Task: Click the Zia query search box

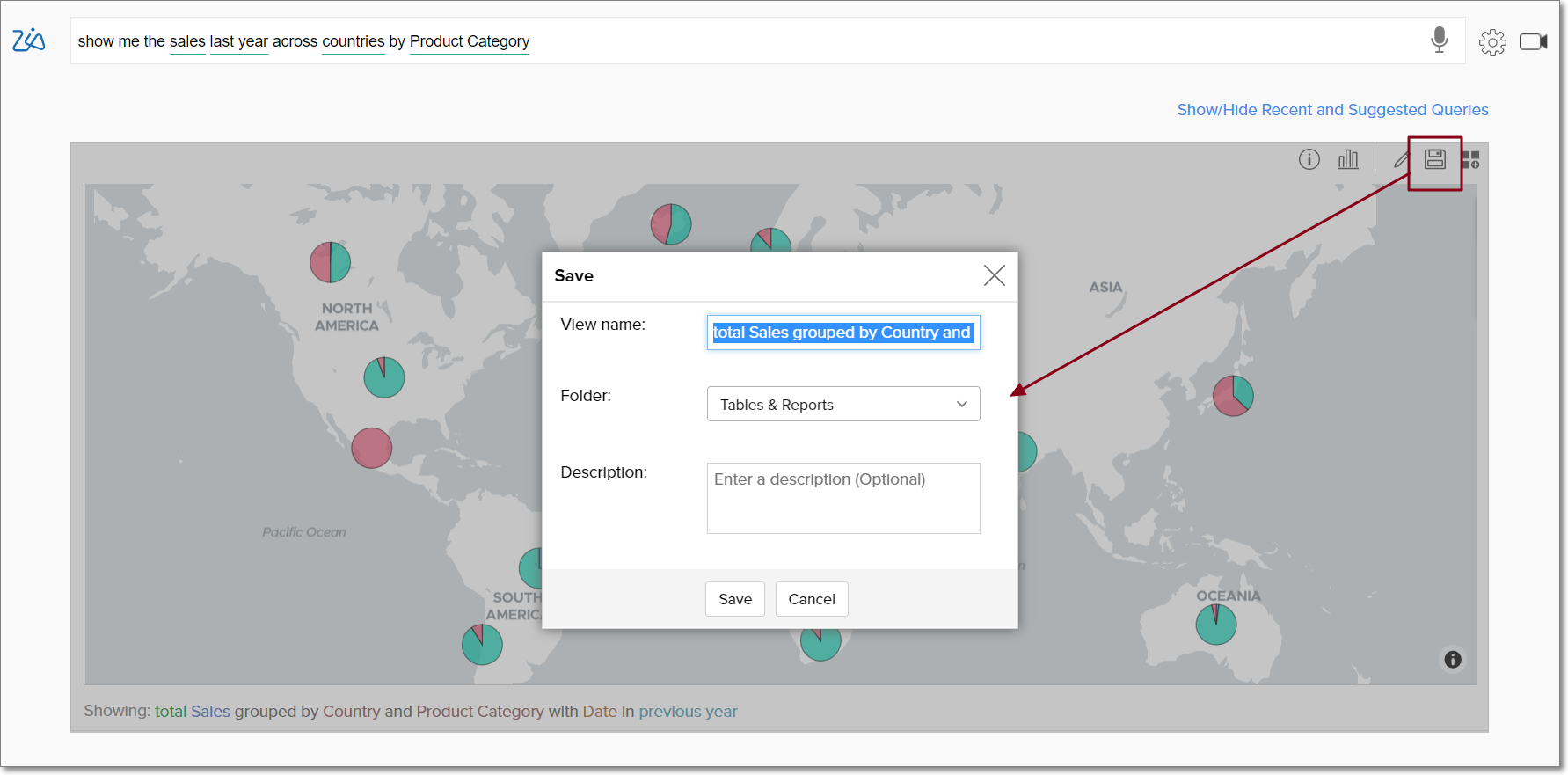Action: tap(748, 41)
